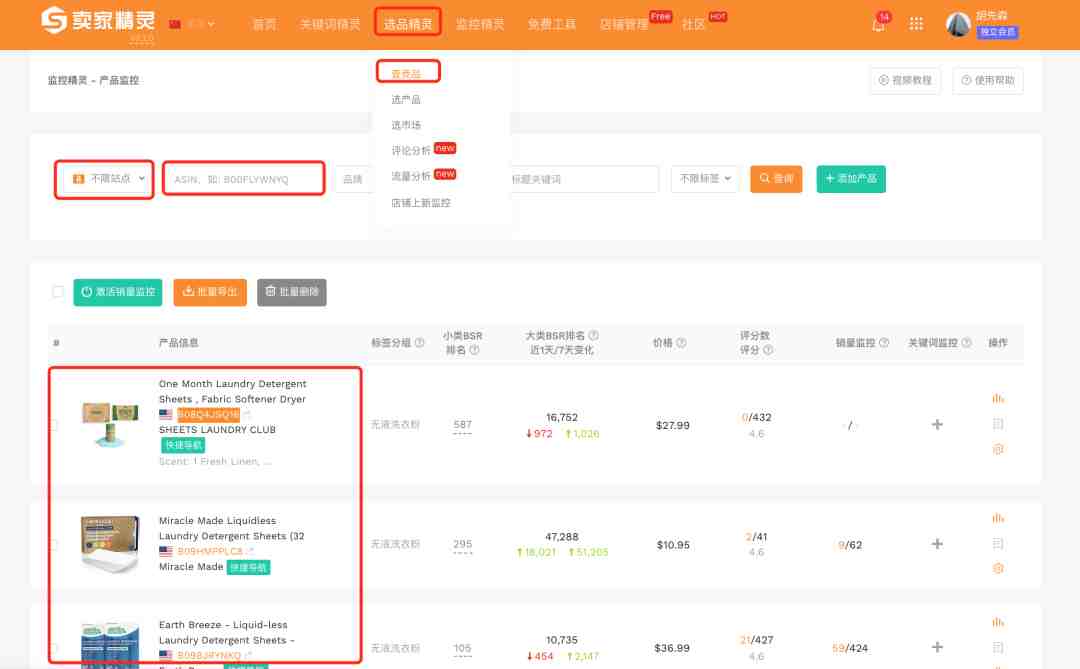Tick the checkbox for the Miracle Made row

pos(54,544)
